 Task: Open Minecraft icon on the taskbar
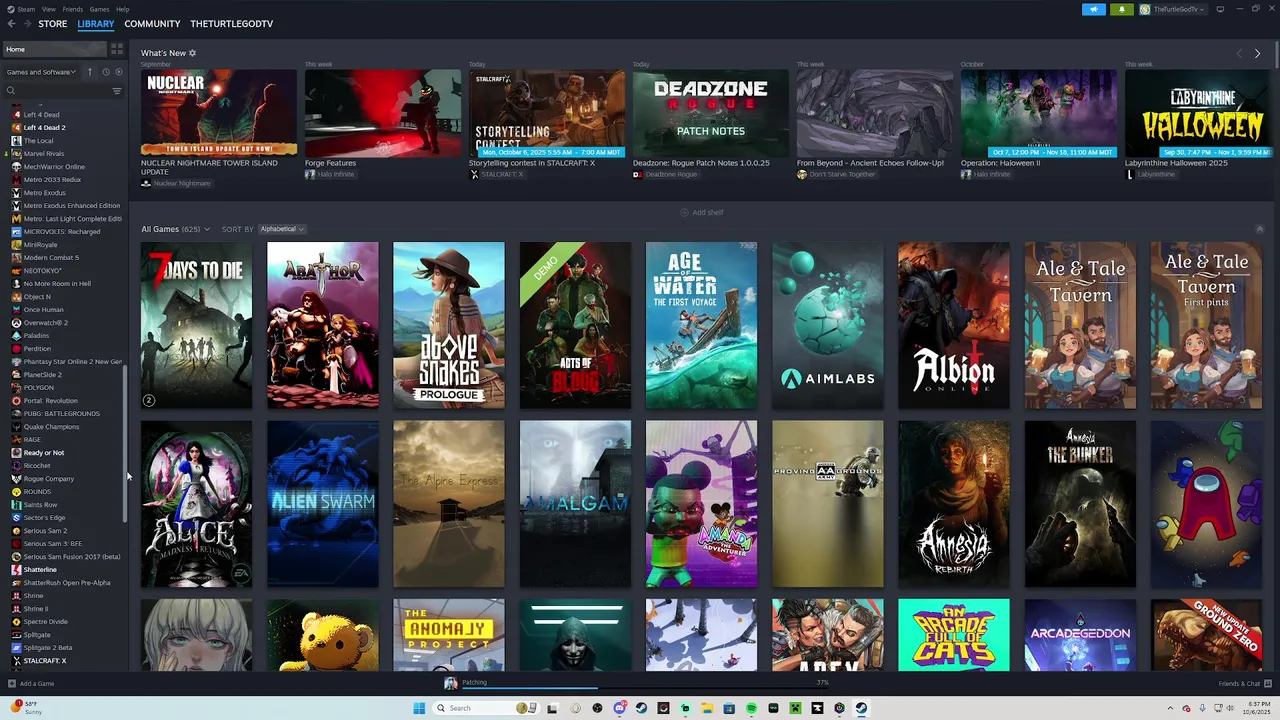[795, 708]
